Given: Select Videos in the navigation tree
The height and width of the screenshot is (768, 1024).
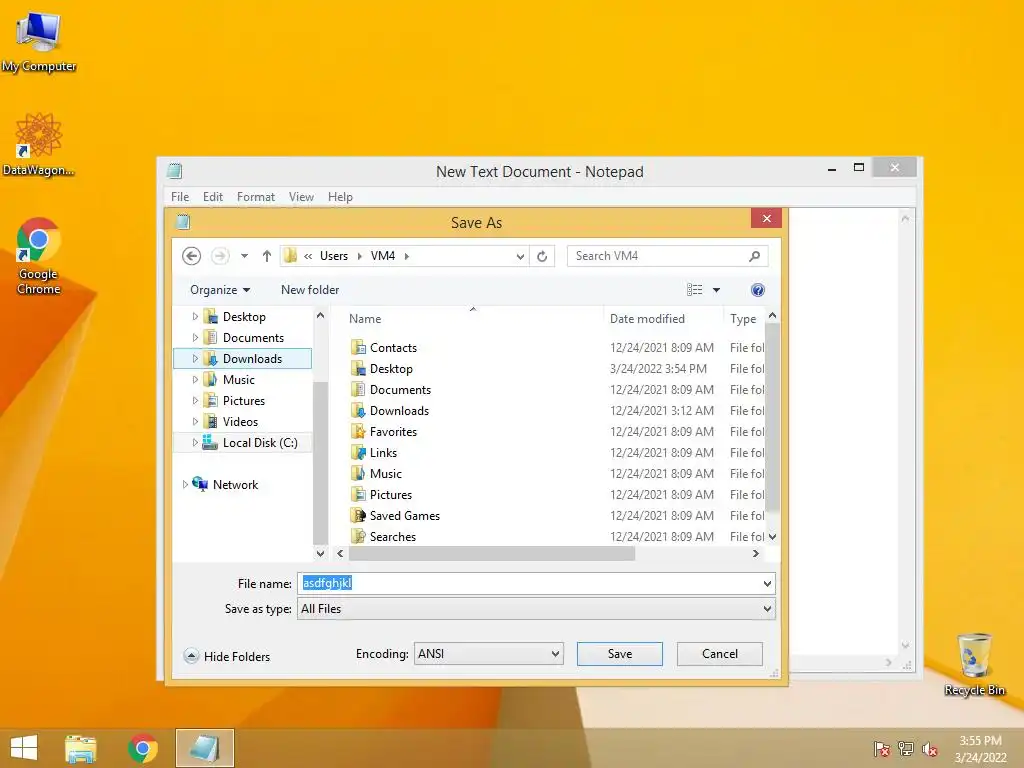Looking at the screenshot, I should pyautogui.click(x=240, y=421).
